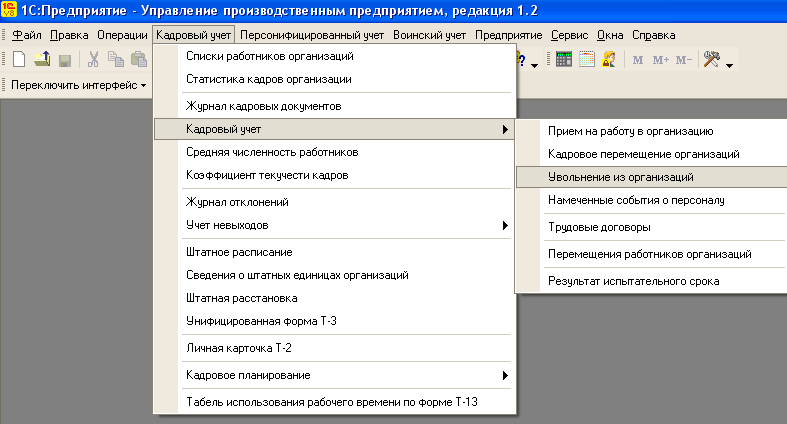The image size is (787, 424).
Task: Select Намеченные события по персоналу
Action: [x=651, y=200]
